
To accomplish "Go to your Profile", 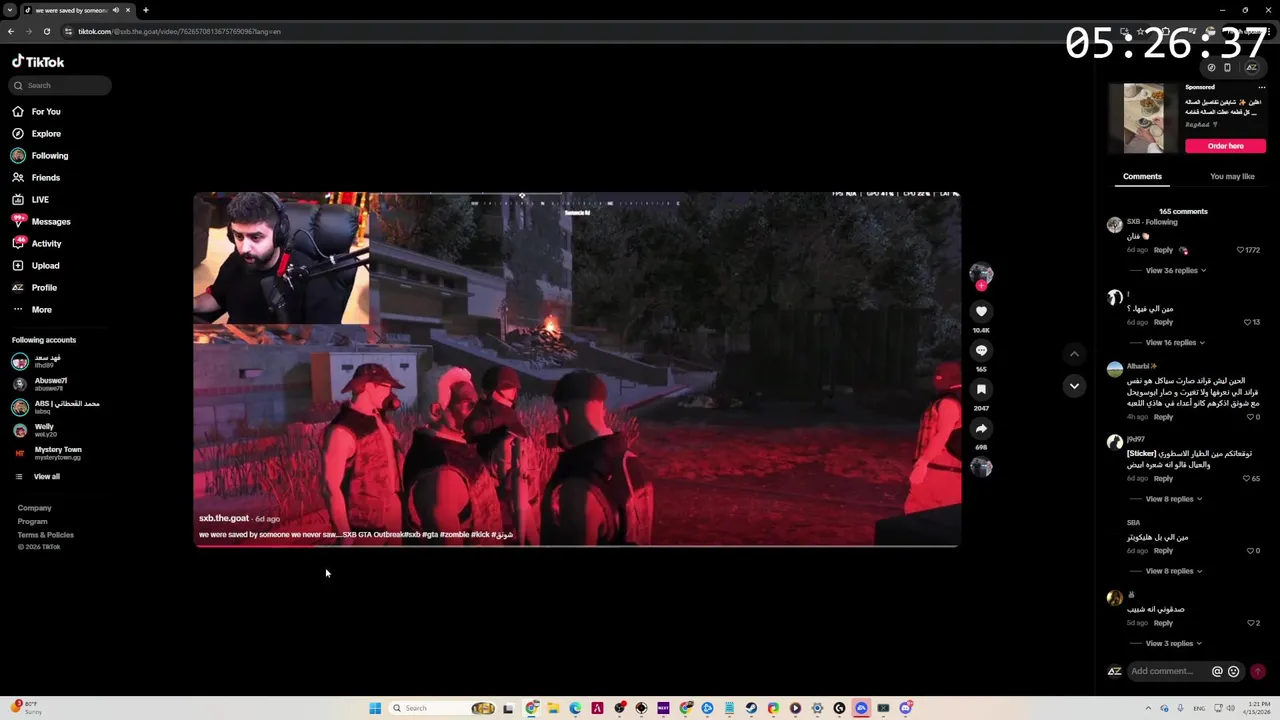I will [x=35, y=288].
